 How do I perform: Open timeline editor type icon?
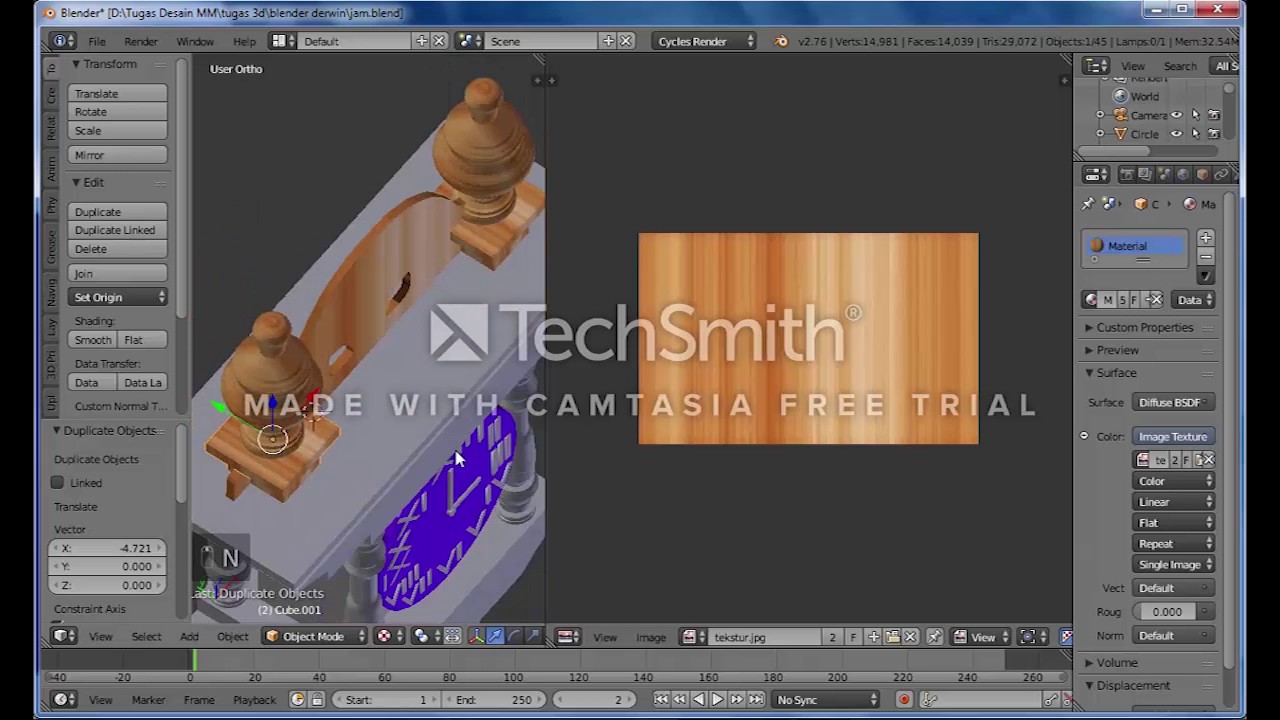tap(64, 700)
